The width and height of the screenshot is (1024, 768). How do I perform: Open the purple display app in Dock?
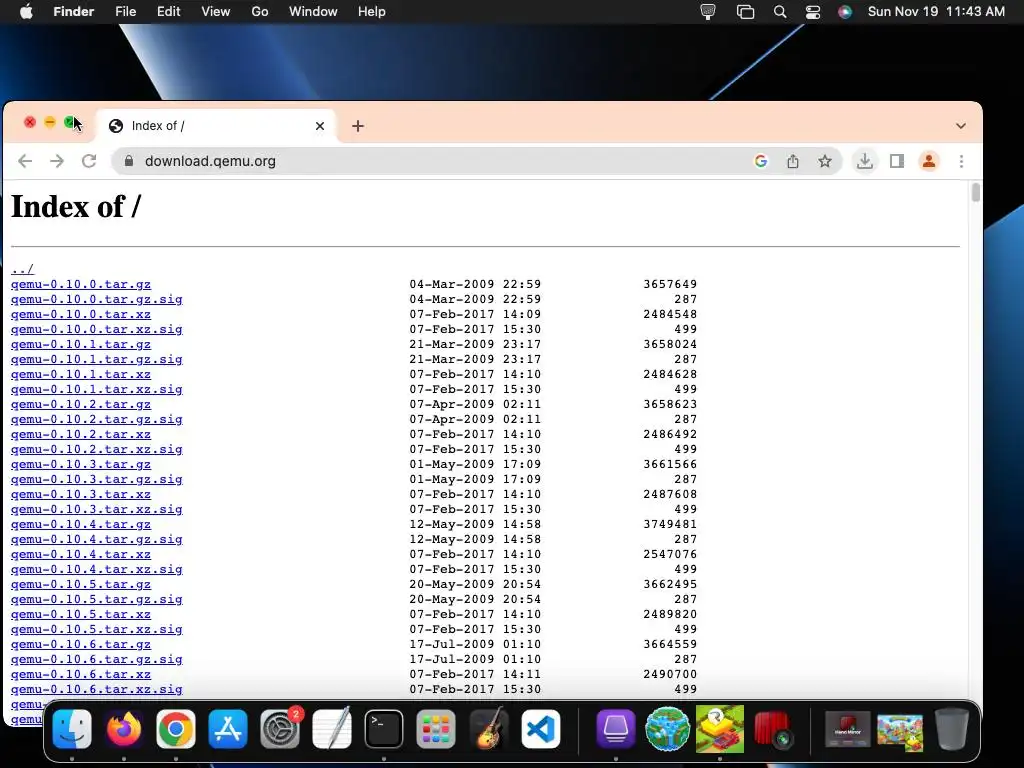(x=616, y=729)
